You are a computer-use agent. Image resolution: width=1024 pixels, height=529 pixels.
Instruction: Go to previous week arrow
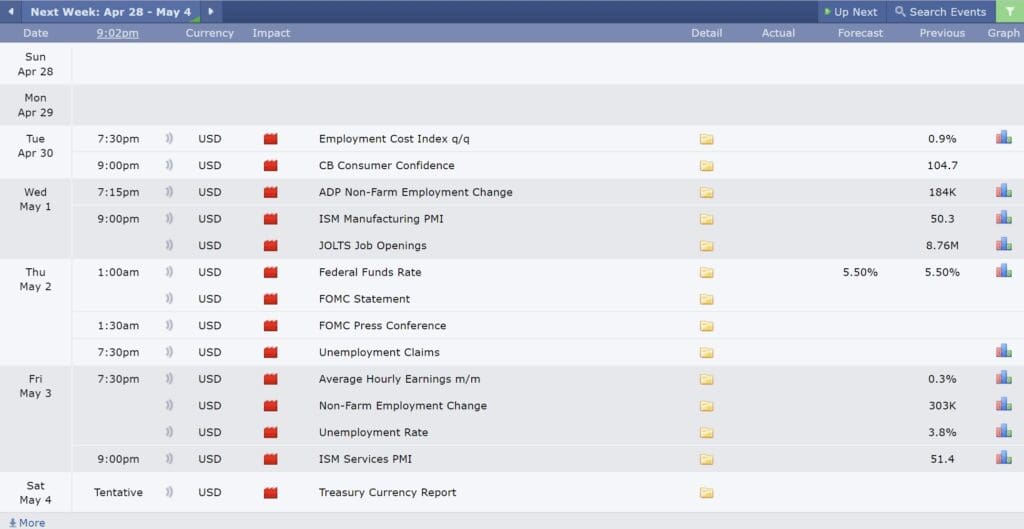10,12
